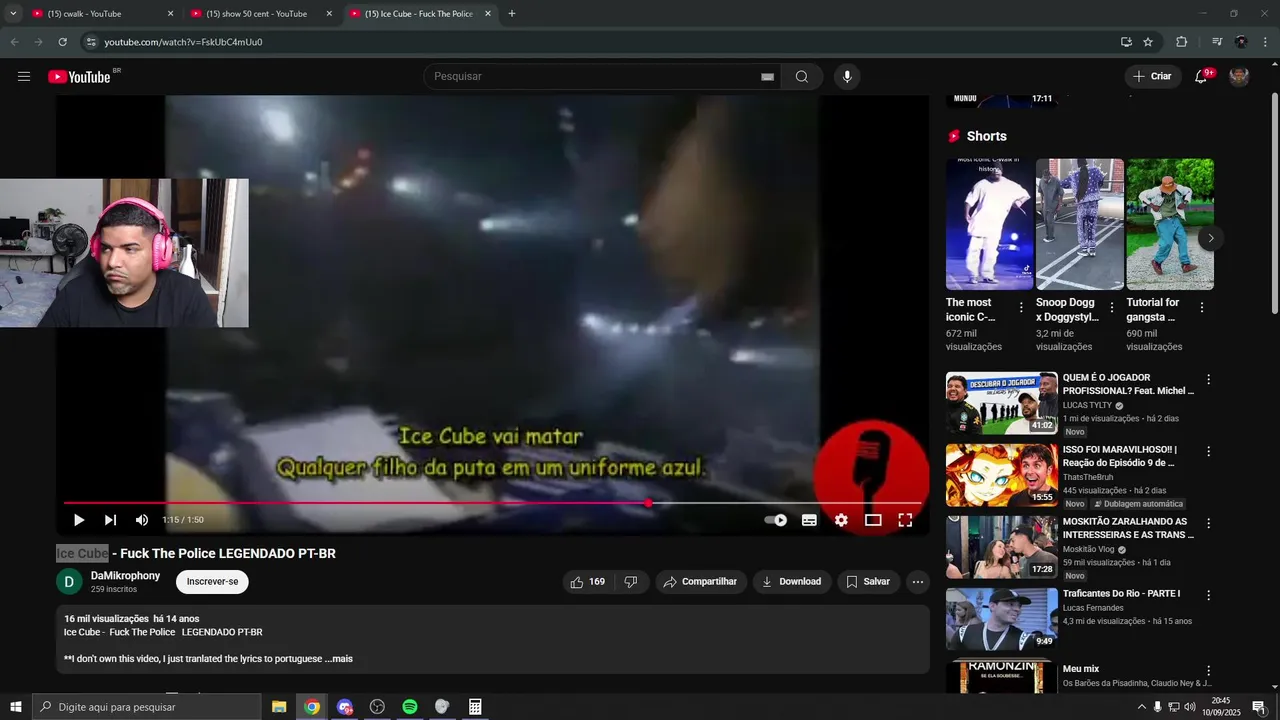Seek on the red video progress bar
1280x720 pixels.
pos(492,503)
